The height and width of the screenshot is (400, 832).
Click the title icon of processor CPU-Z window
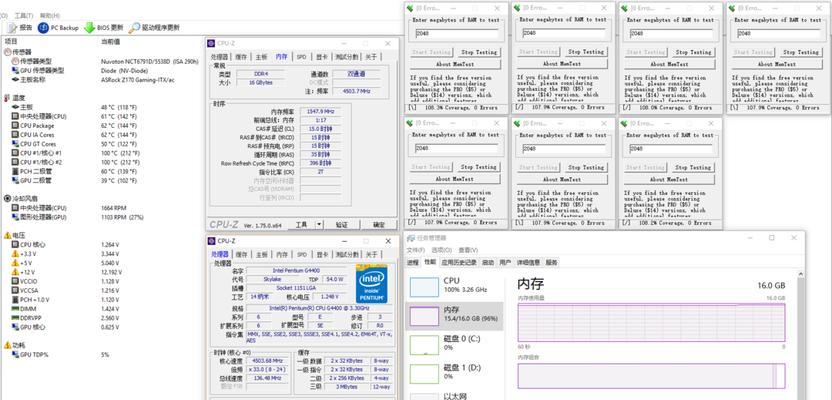[x=211, y=241]
